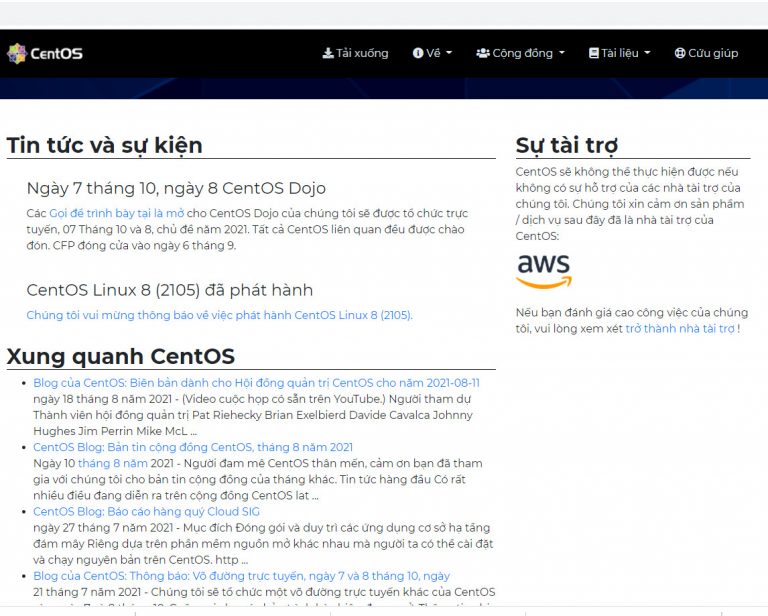Image resolution: width=768 pixels, height=616 pixels.
Task: Click the 'Xung quanh CentOS' heading
Action: pyautogui.click(x=120, y=356)
